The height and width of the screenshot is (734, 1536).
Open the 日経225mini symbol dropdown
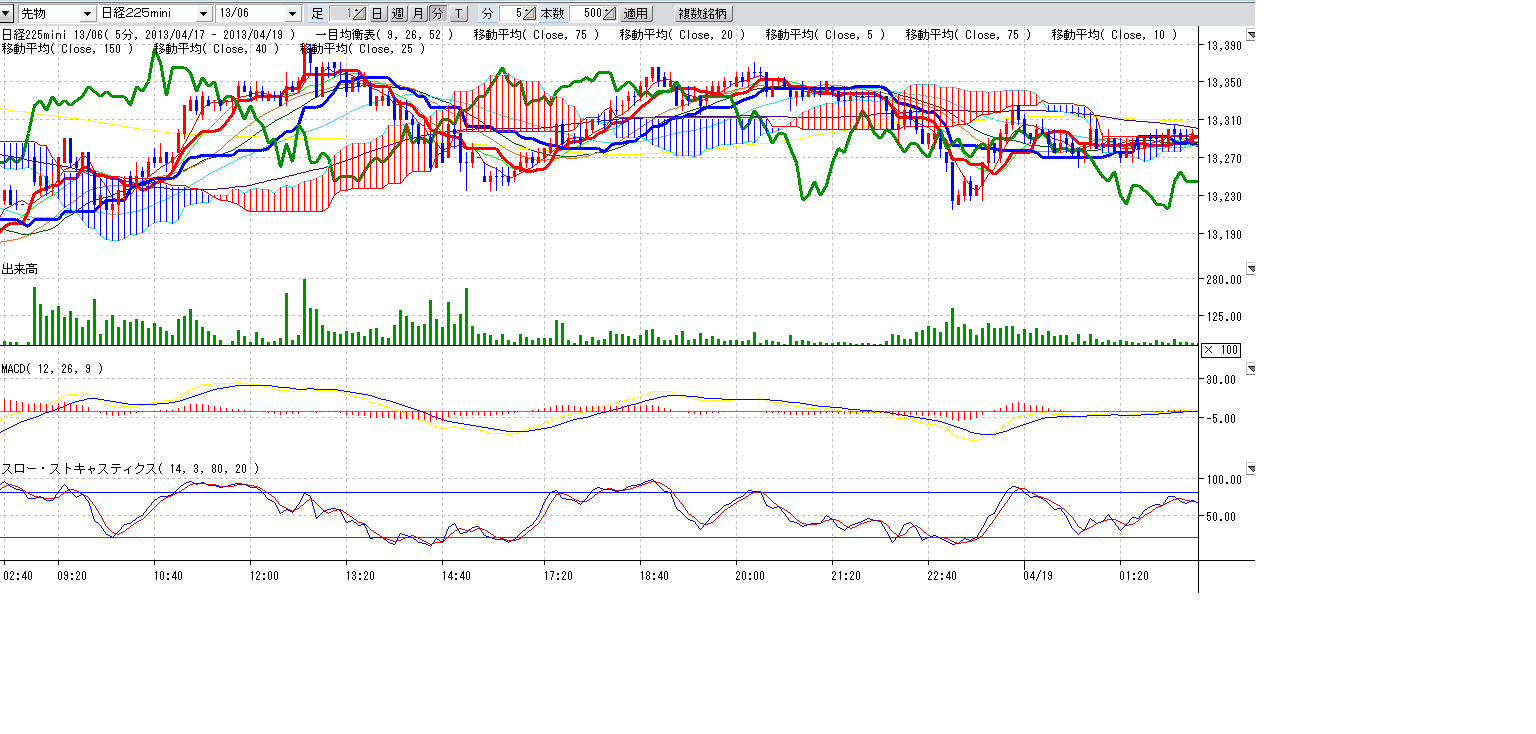point(204,14)
